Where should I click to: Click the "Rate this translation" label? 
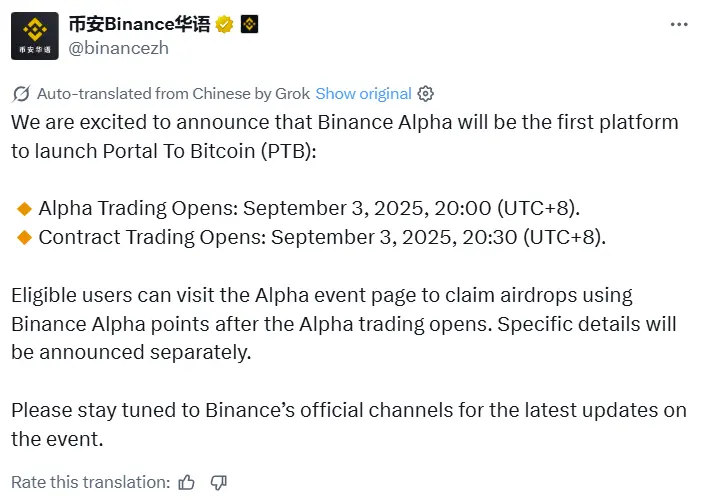pyautogui.click(x=89, y=481)
